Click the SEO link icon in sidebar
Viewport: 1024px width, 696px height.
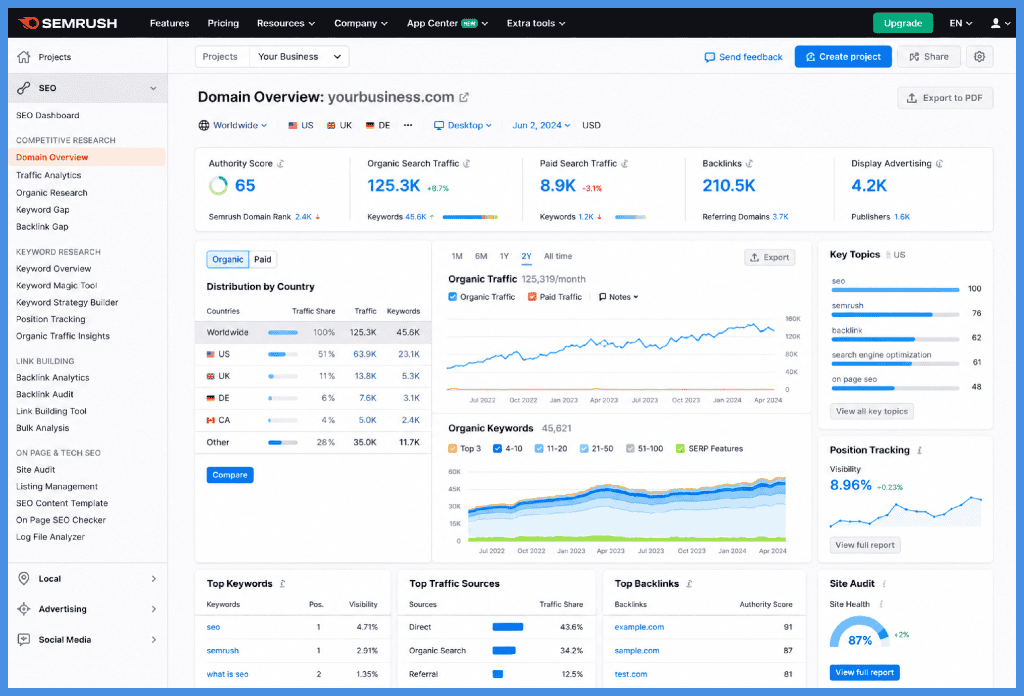pyautogui.click(x=24, y=87)
